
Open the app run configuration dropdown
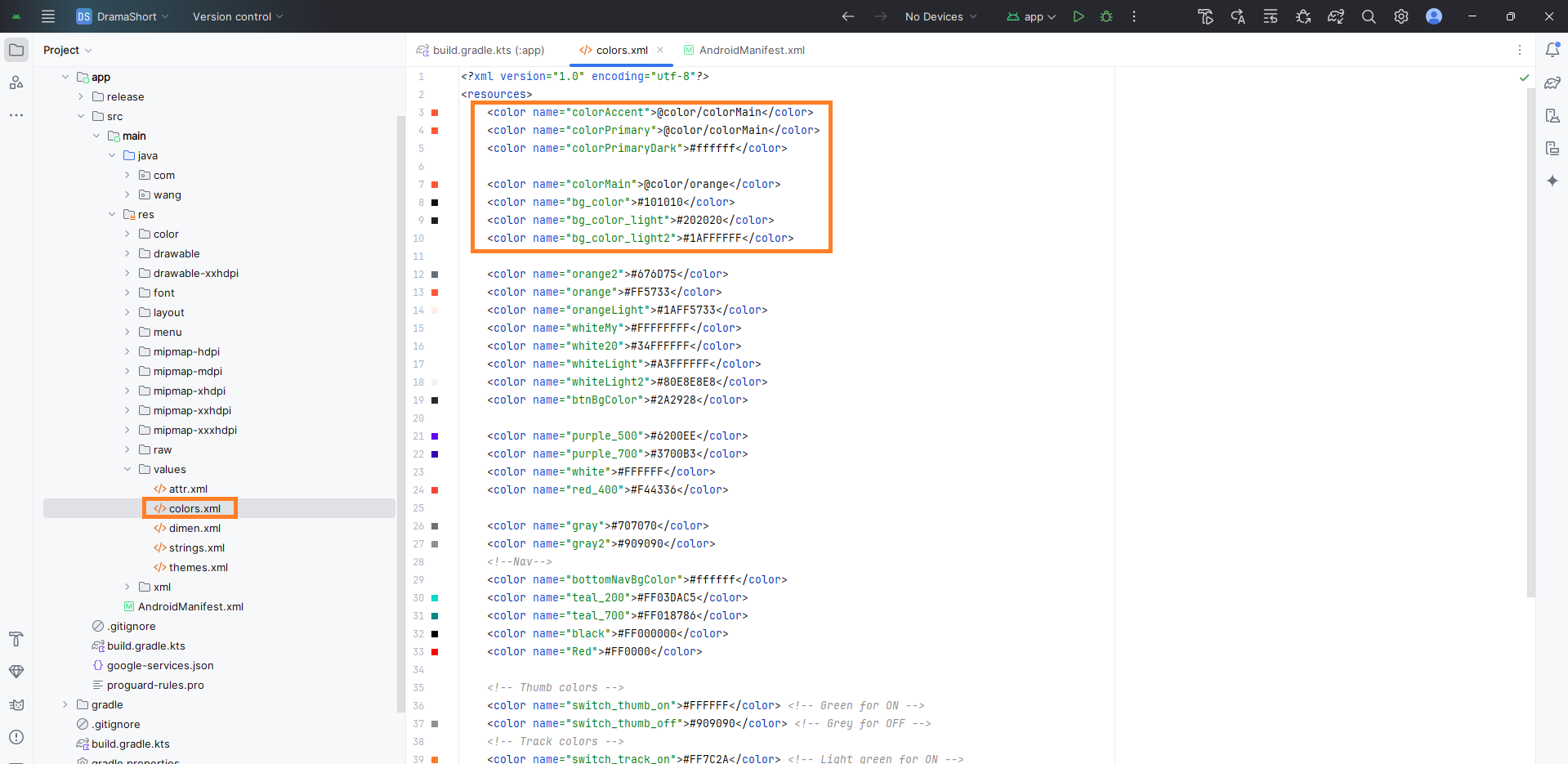click(x=1031, y=16)
